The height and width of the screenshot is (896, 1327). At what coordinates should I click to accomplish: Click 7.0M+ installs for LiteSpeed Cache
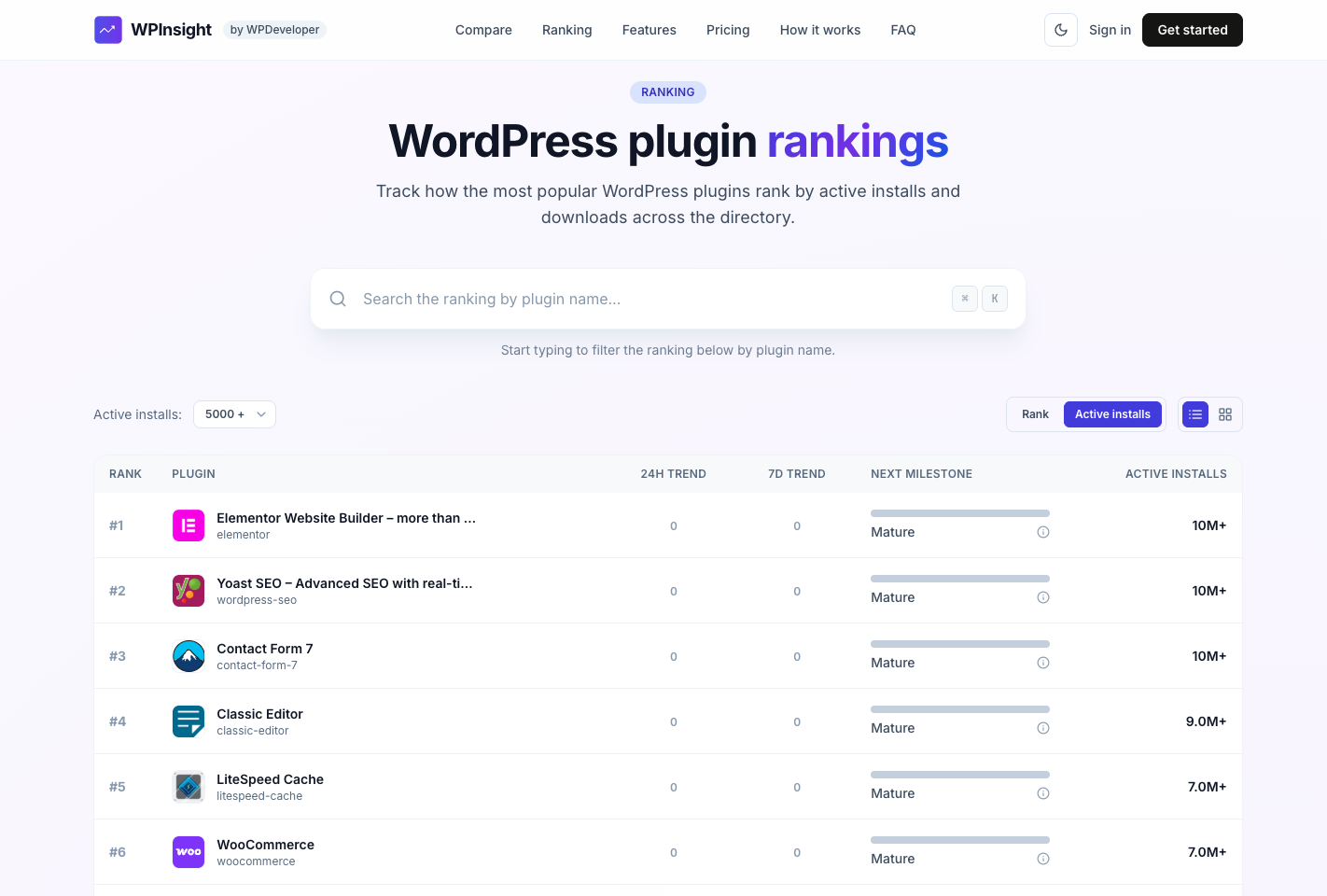point(1207,787)
